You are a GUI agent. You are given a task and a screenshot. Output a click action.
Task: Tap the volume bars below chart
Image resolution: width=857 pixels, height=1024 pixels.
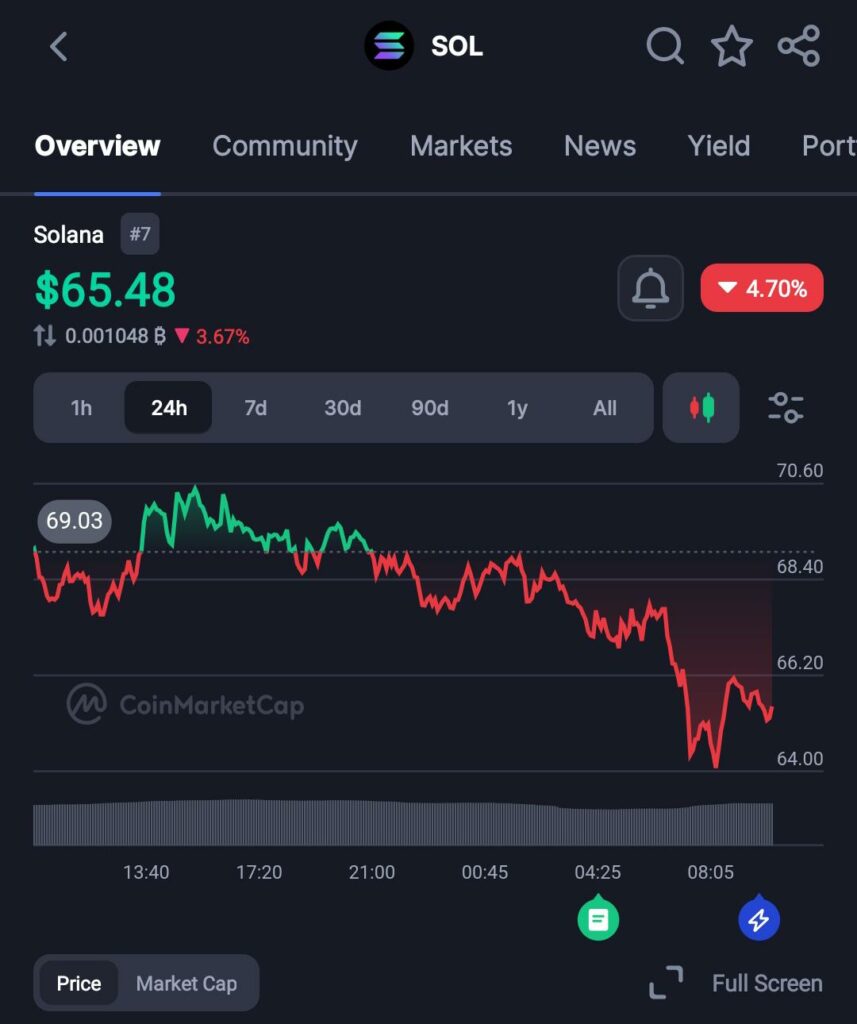coord(403,823)
